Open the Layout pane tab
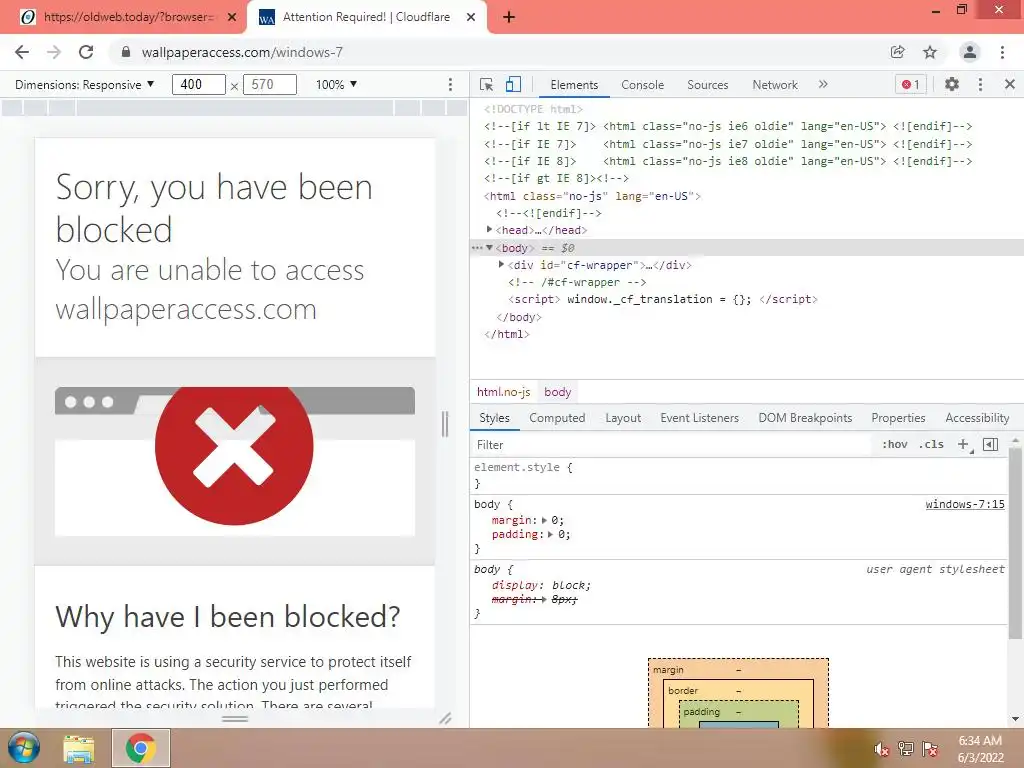This screenshot has width=1024, height=768. [623, 418]
